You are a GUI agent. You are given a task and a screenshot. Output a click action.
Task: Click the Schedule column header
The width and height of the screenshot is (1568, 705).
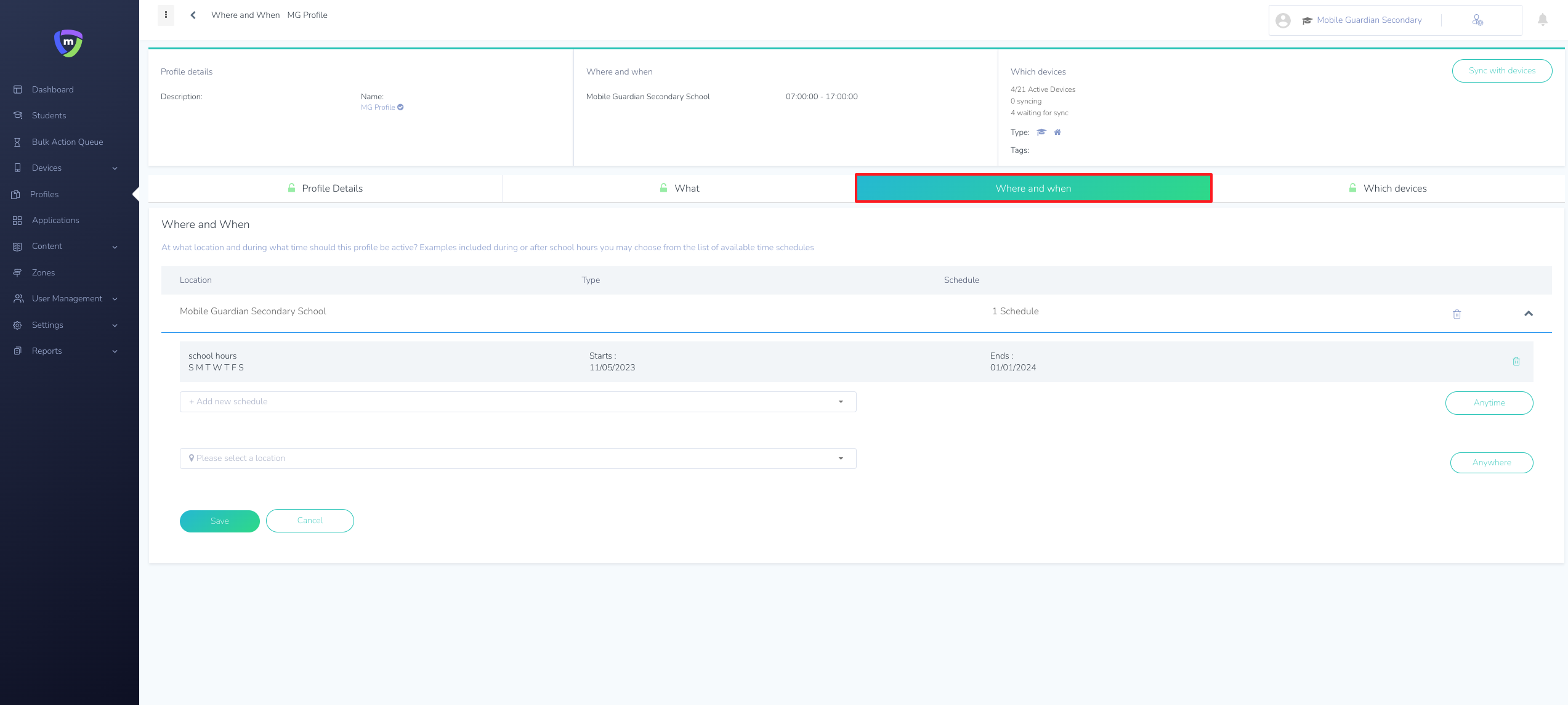pos(961,280)
